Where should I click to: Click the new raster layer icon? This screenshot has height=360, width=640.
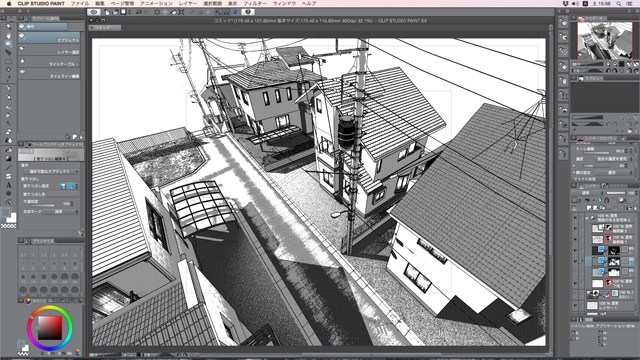click(x=589, y=207)
